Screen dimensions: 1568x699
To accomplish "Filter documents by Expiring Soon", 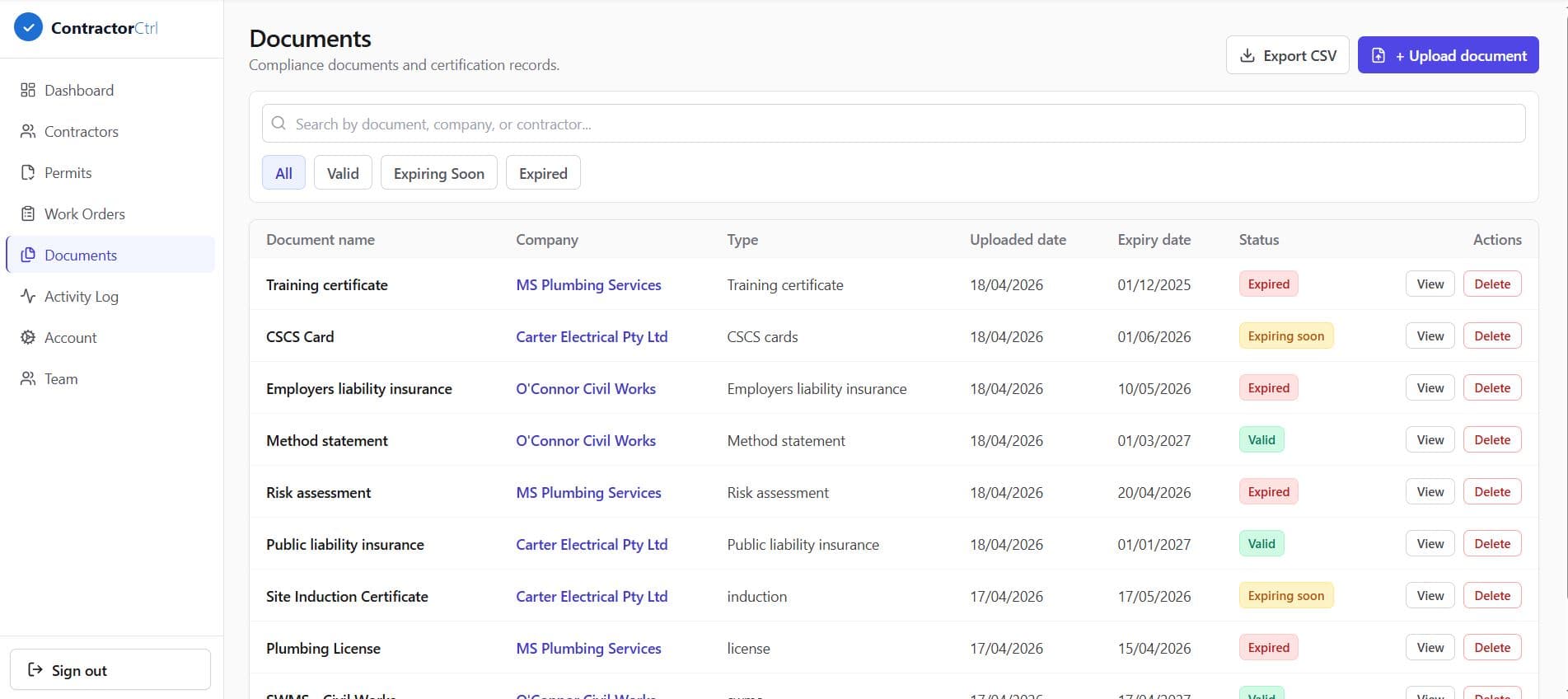I will click(x=439, y=173).
